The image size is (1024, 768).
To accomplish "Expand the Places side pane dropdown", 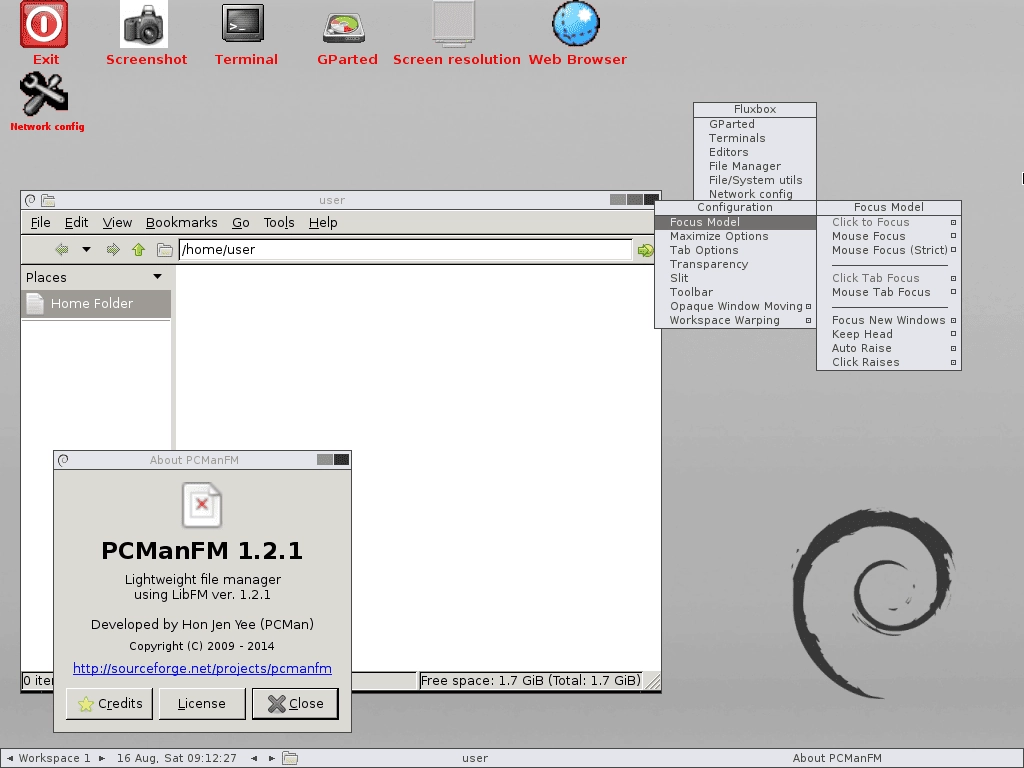I will [157, 277].
